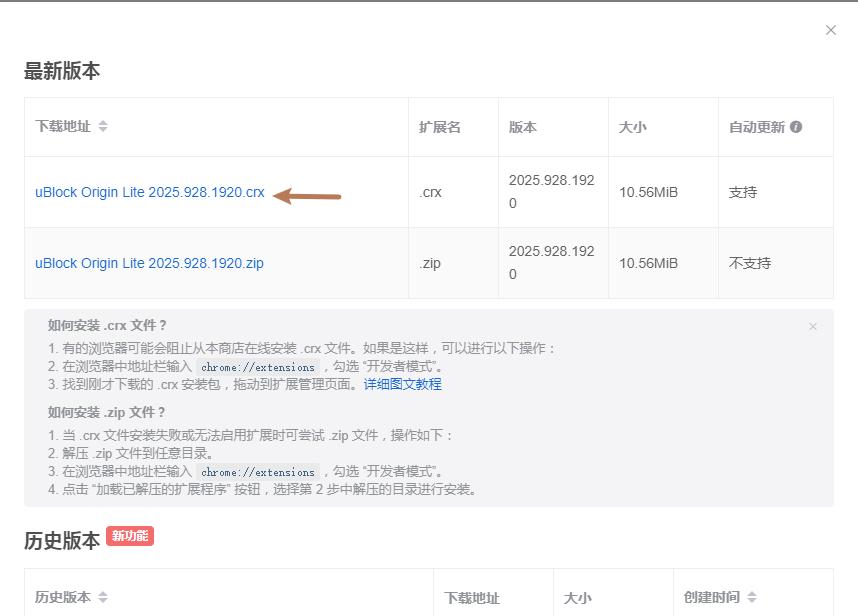Screen dimensions: 858x616
Task: Select step 找到刚才下载的 .crx 安装包
Action: point(245,385)
